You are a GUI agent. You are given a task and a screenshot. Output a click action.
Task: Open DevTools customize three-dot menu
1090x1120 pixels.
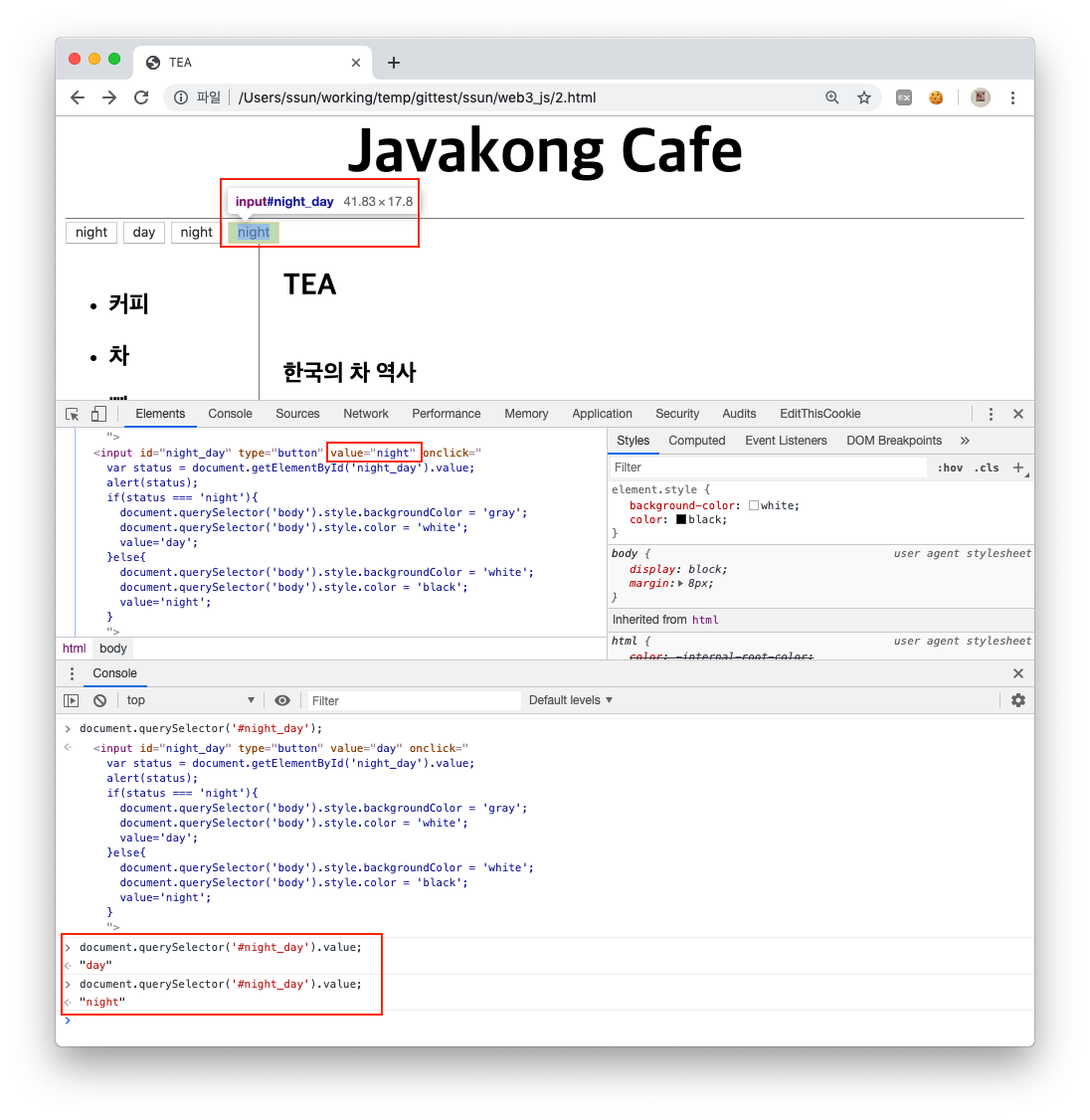click(990, 415)
